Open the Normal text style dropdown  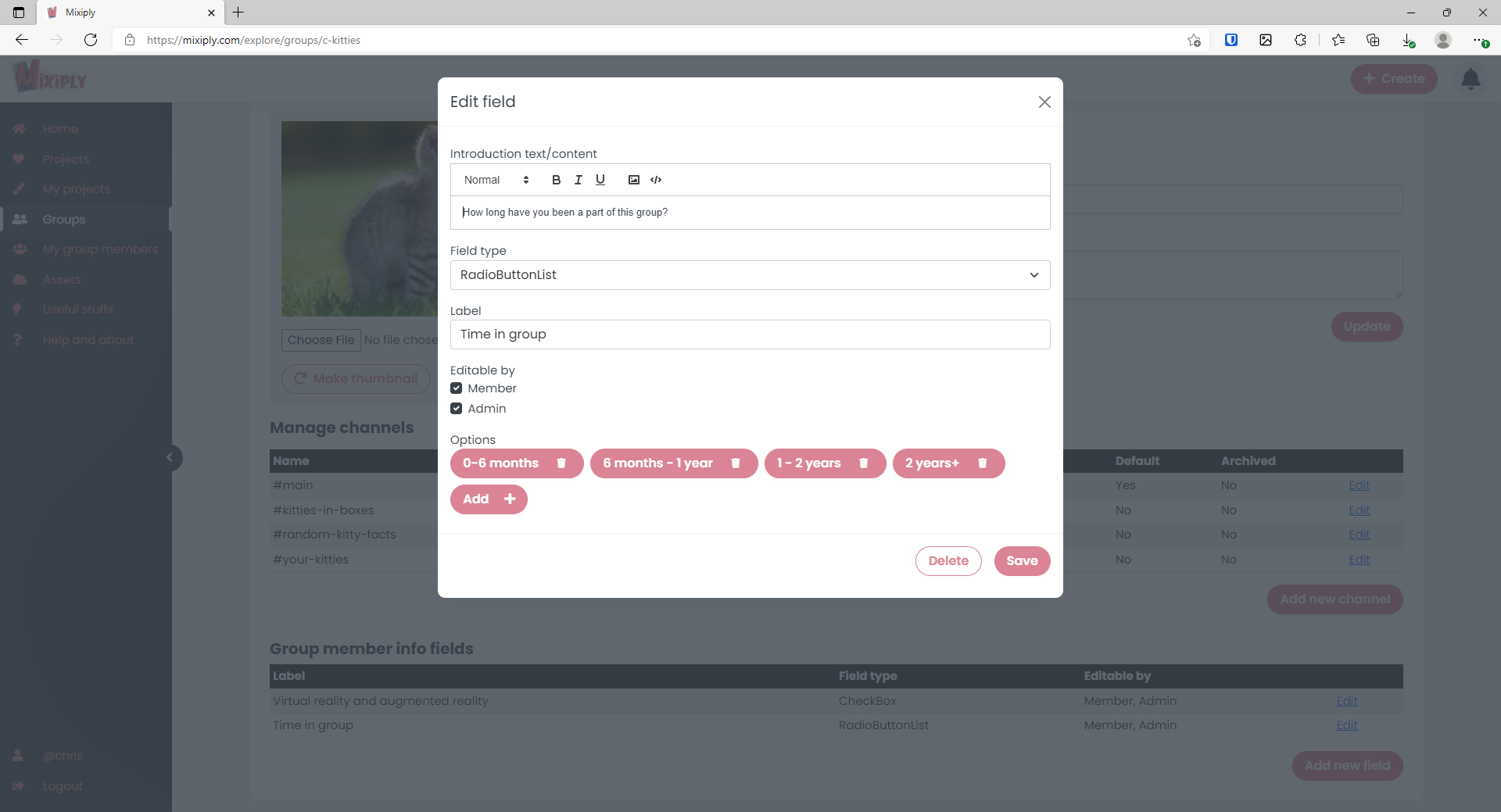[x=496, y=180]
